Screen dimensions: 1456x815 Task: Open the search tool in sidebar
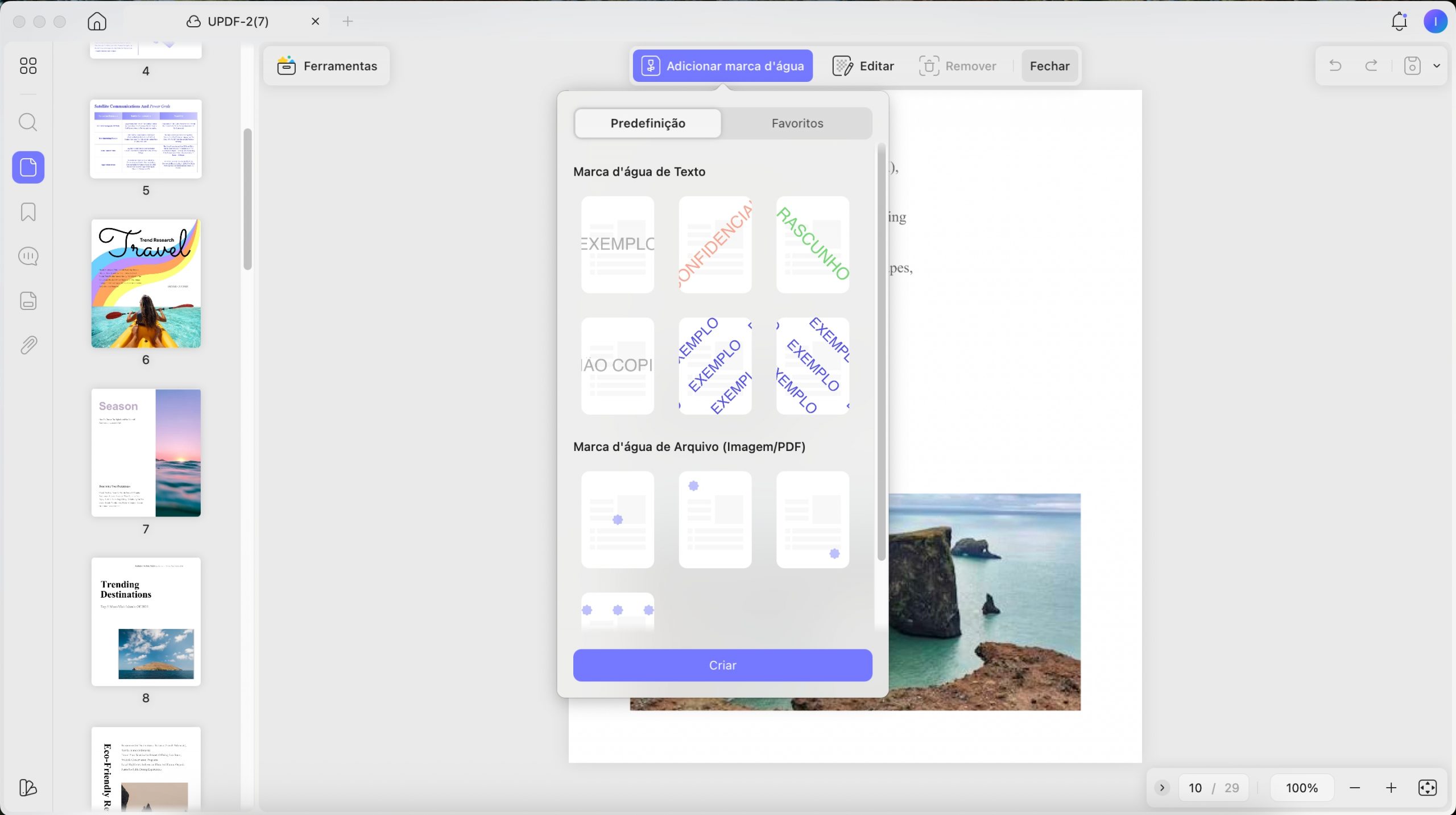point(28,122)
